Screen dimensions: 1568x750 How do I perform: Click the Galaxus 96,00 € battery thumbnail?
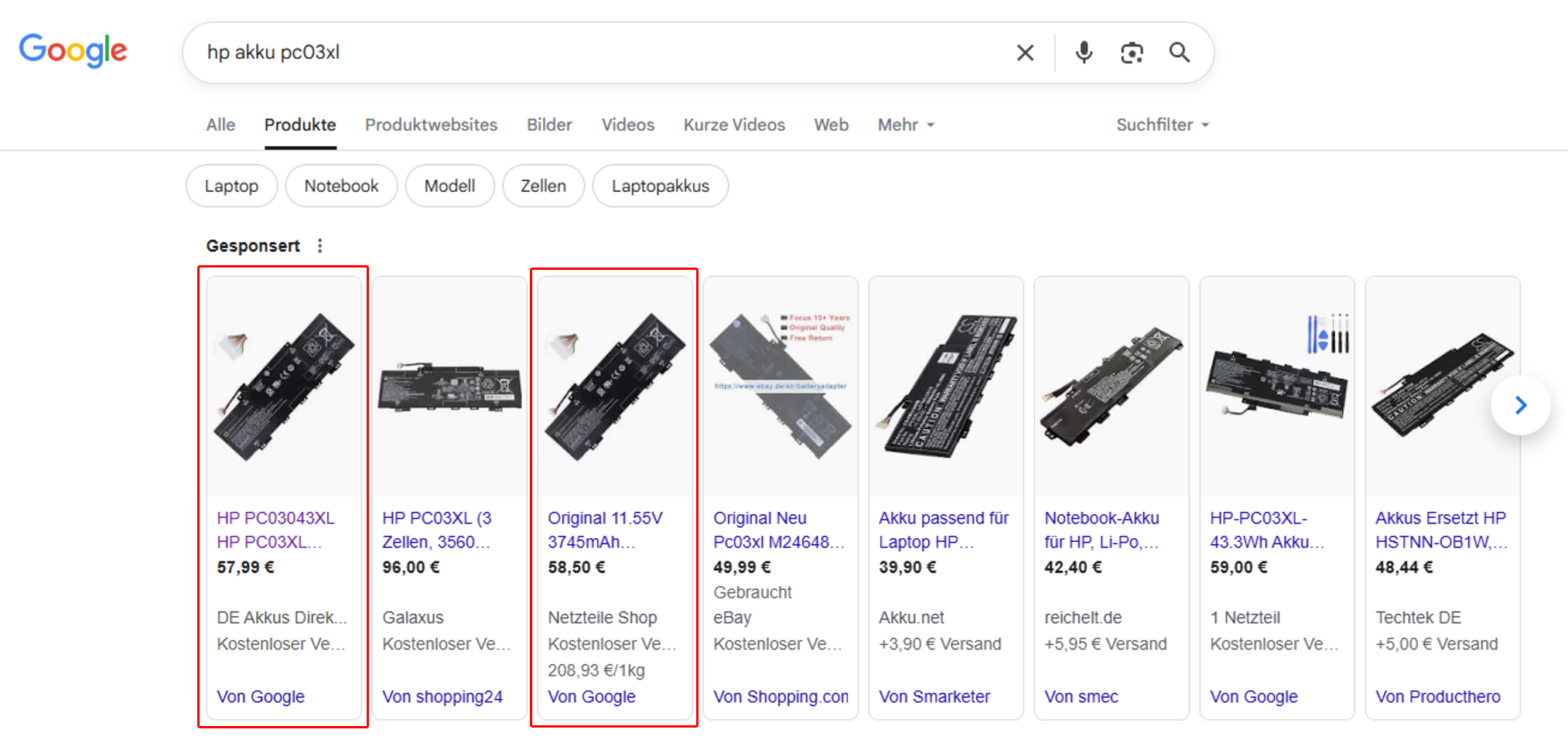449,387
